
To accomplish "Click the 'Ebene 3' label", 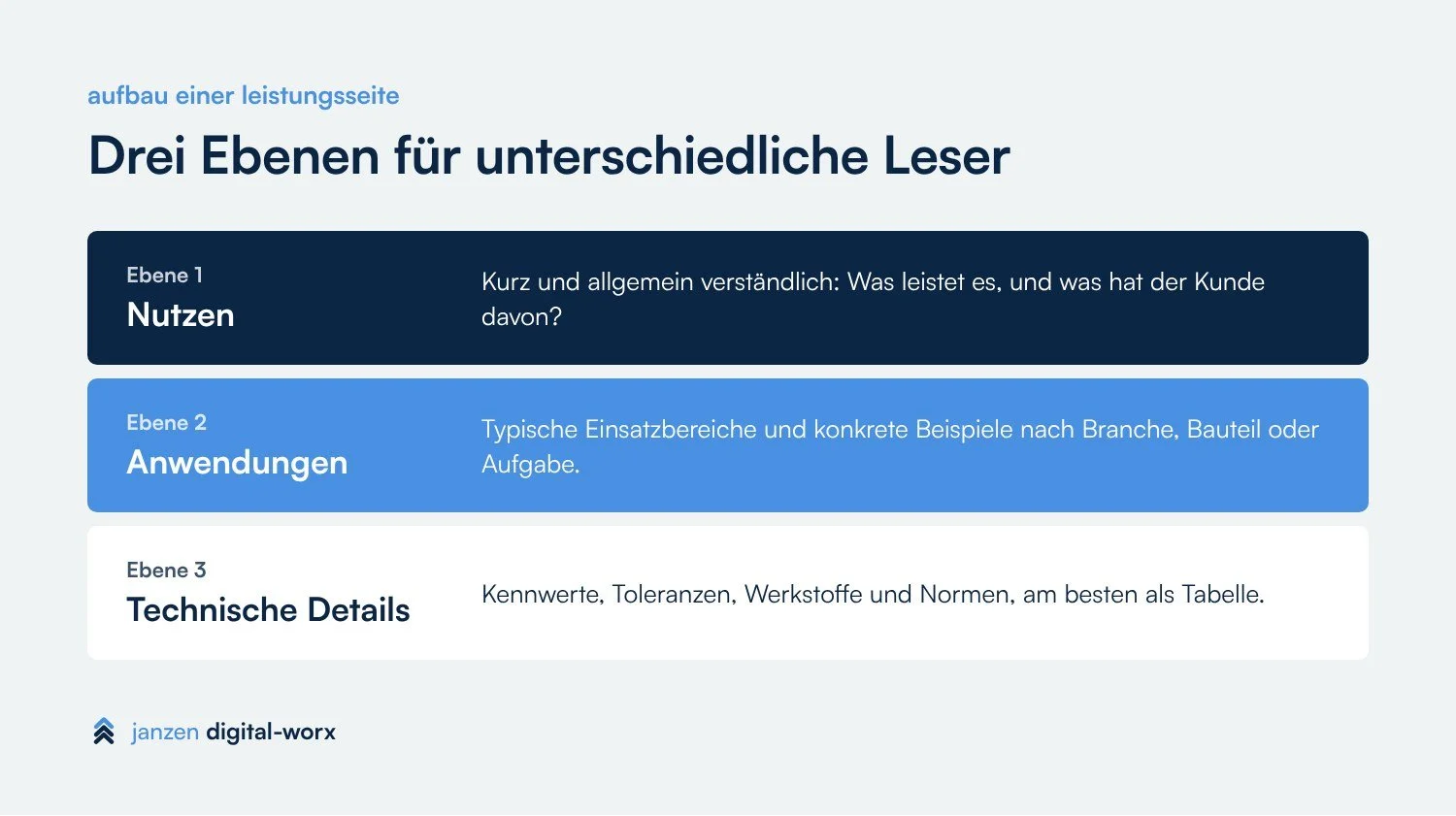I will coord(166,571).
